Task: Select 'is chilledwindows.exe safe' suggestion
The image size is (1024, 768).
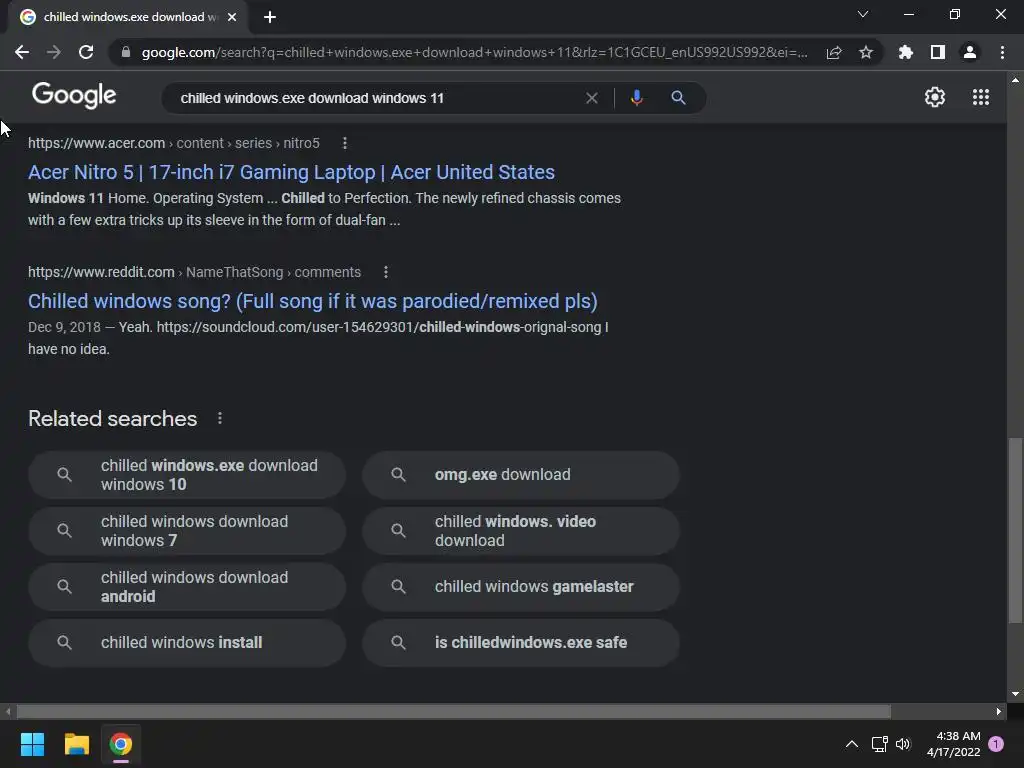Action: click(x=520, y=643)
